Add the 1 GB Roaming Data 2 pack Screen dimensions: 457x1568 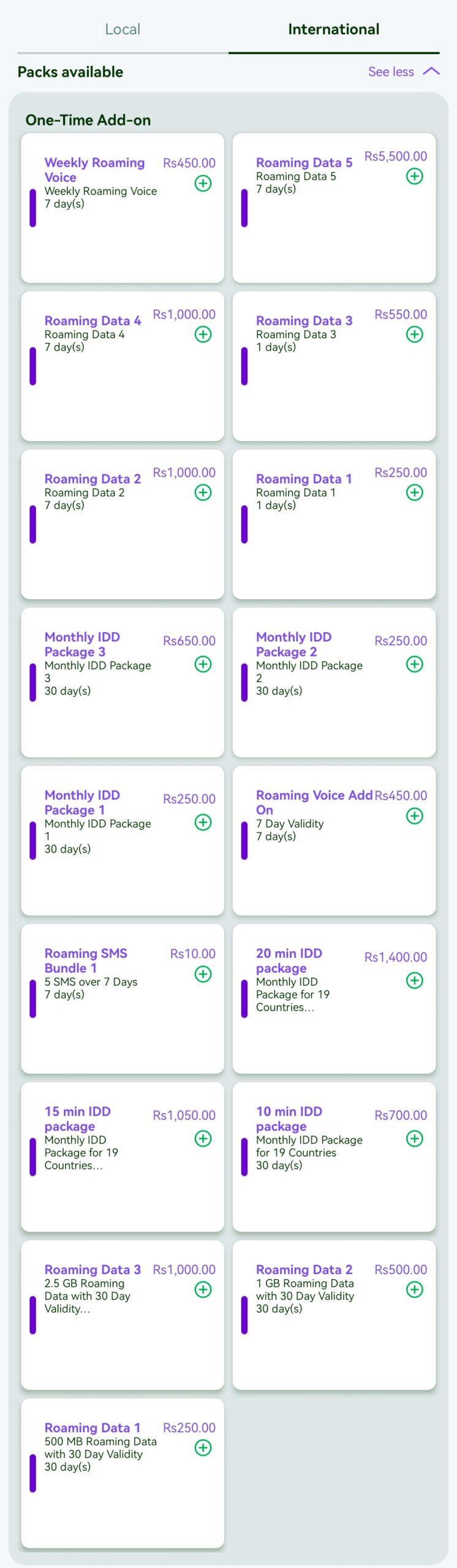[415, 1289]
